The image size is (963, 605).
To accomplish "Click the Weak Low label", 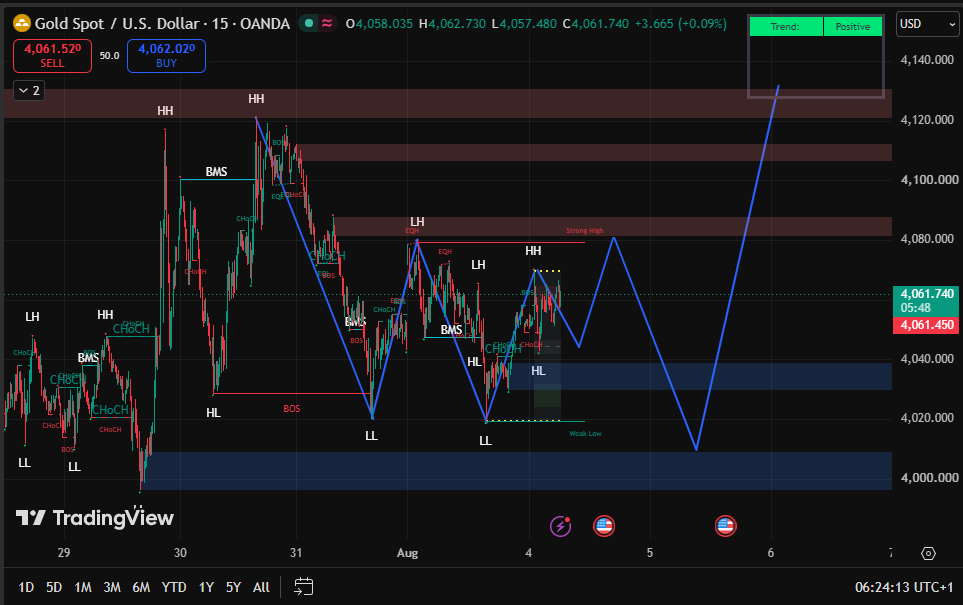I will tap(585, 434).
